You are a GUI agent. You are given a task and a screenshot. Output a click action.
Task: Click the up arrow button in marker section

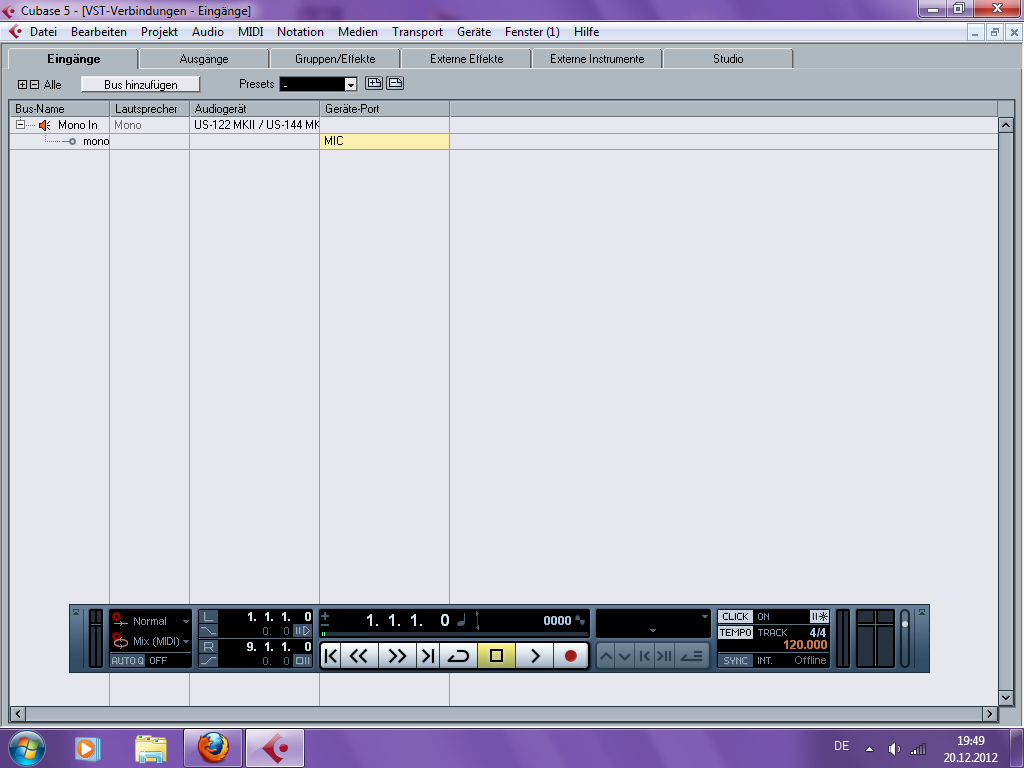tap(606, 656)
